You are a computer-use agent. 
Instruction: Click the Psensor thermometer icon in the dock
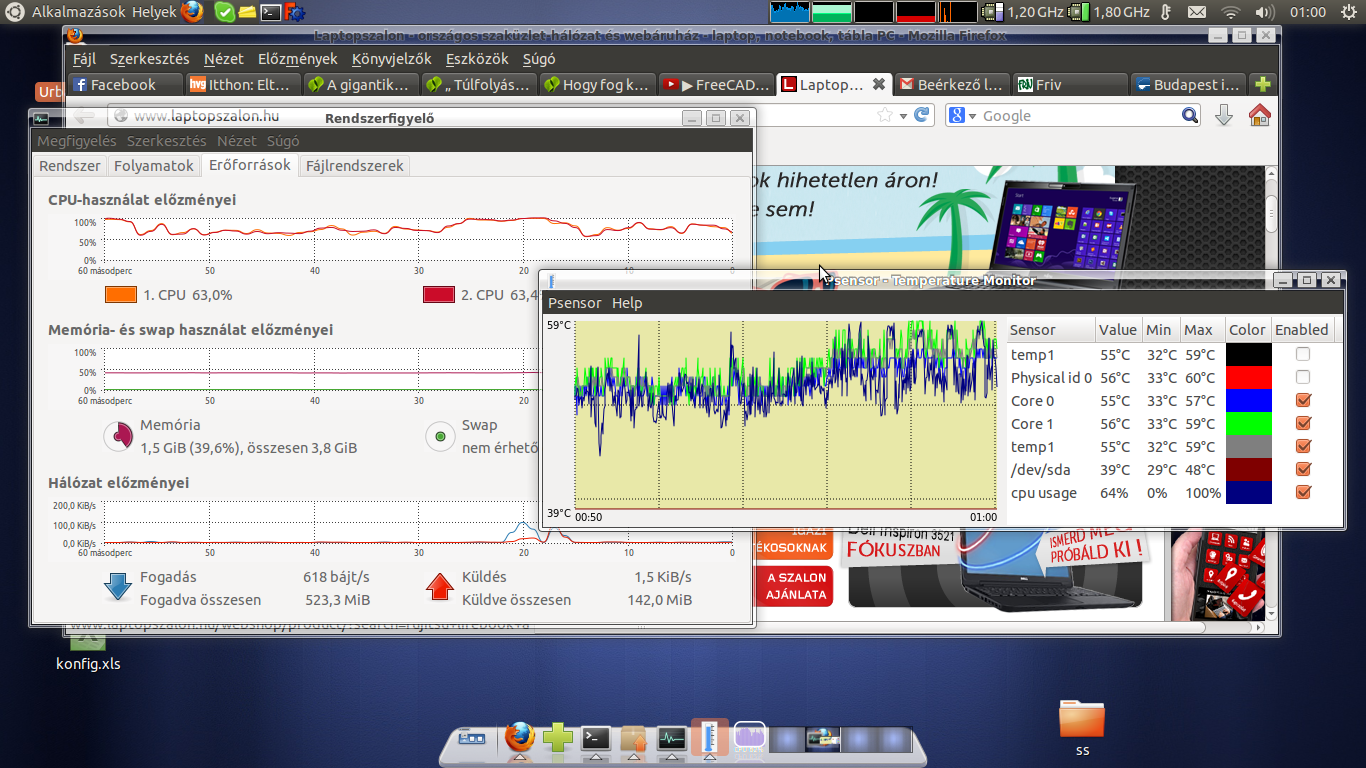click(x=710, y=737)
